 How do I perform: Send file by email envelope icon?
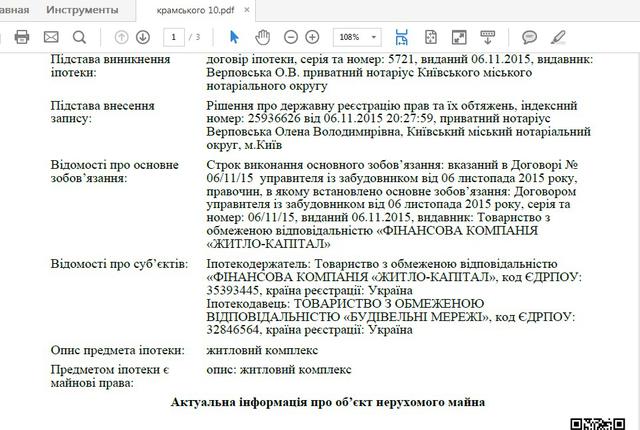click(x=51, y=37)
